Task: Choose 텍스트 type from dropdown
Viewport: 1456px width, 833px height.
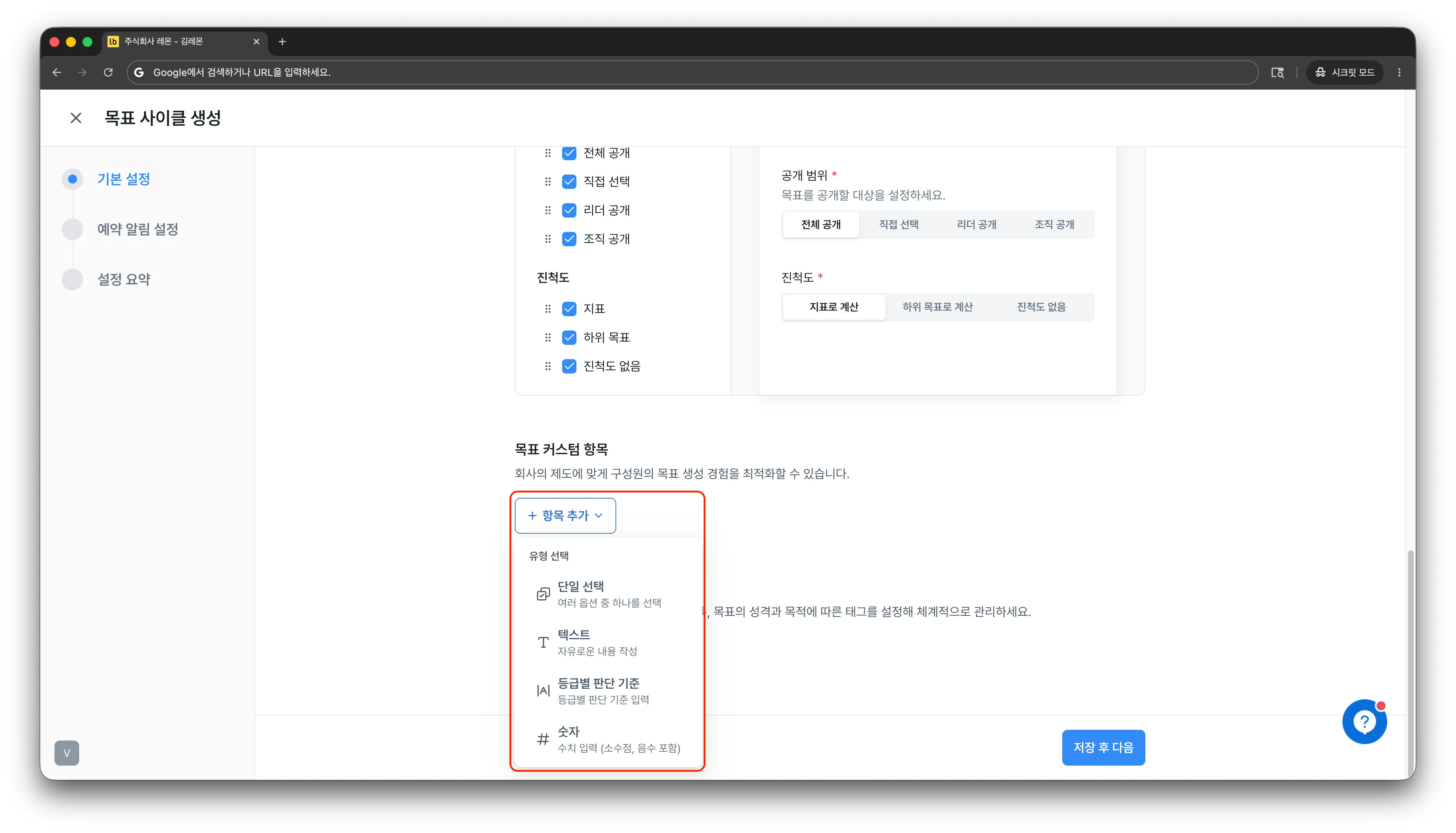Action: pos(608,642)
